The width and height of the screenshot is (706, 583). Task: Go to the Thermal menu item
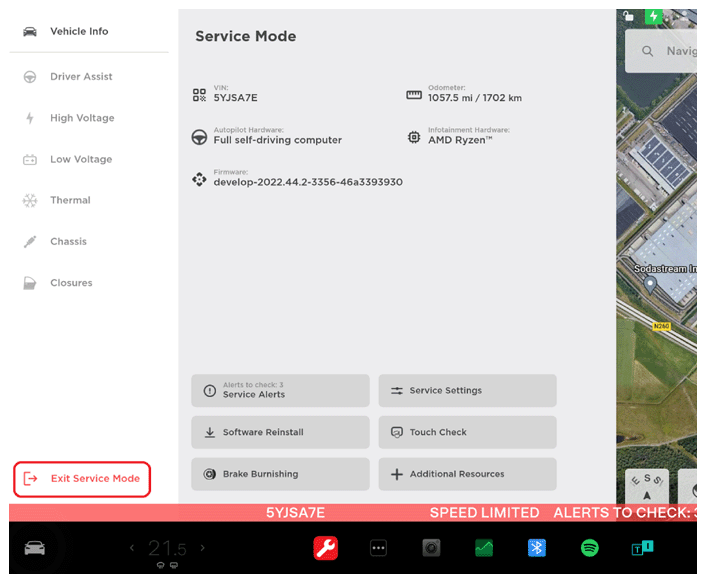[x=70, y=200]
